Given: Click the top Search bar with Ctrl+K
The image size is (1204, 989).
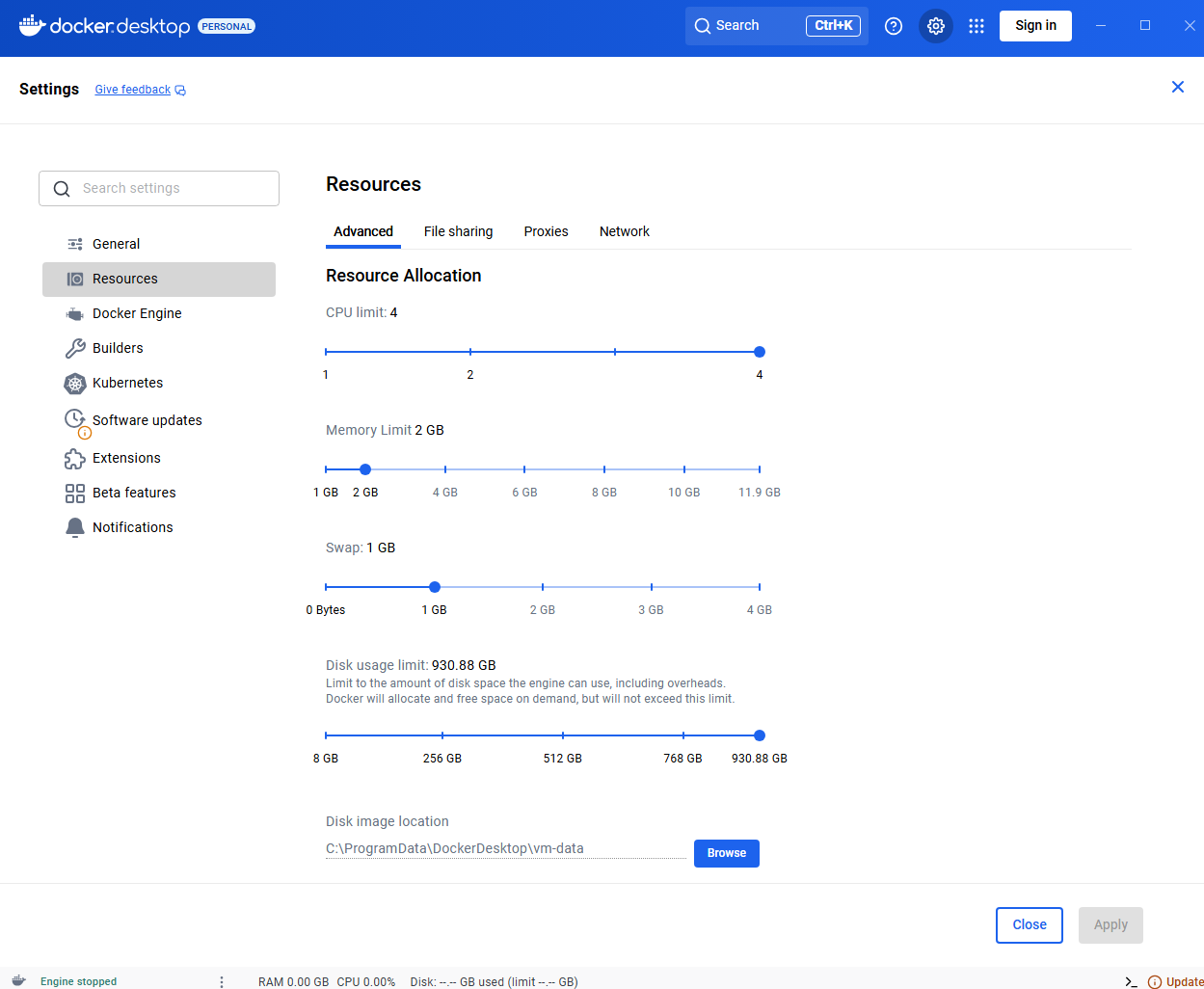Looking at the screenshot, I should tap(777, 26).
